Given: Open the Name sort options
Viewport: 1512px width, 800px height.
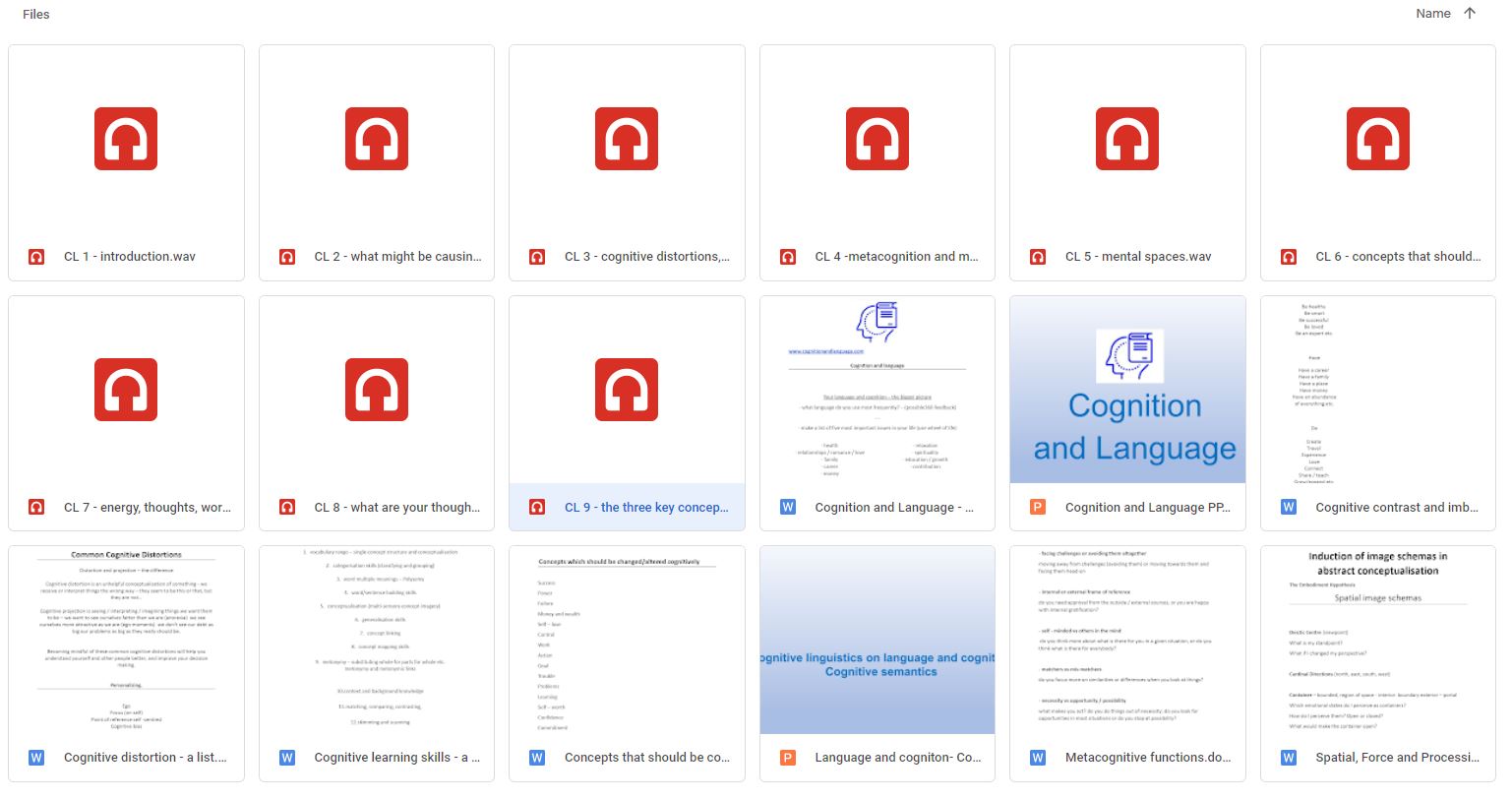Looking at the screenshot, I should pyautogui.click(x=1433, y=14).
